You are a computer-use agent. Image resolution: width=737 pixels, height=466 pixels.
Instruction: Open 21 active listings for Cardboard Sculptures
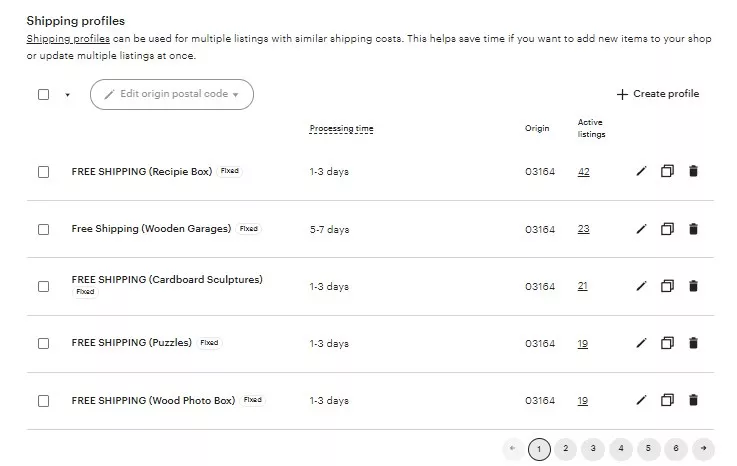583,286
